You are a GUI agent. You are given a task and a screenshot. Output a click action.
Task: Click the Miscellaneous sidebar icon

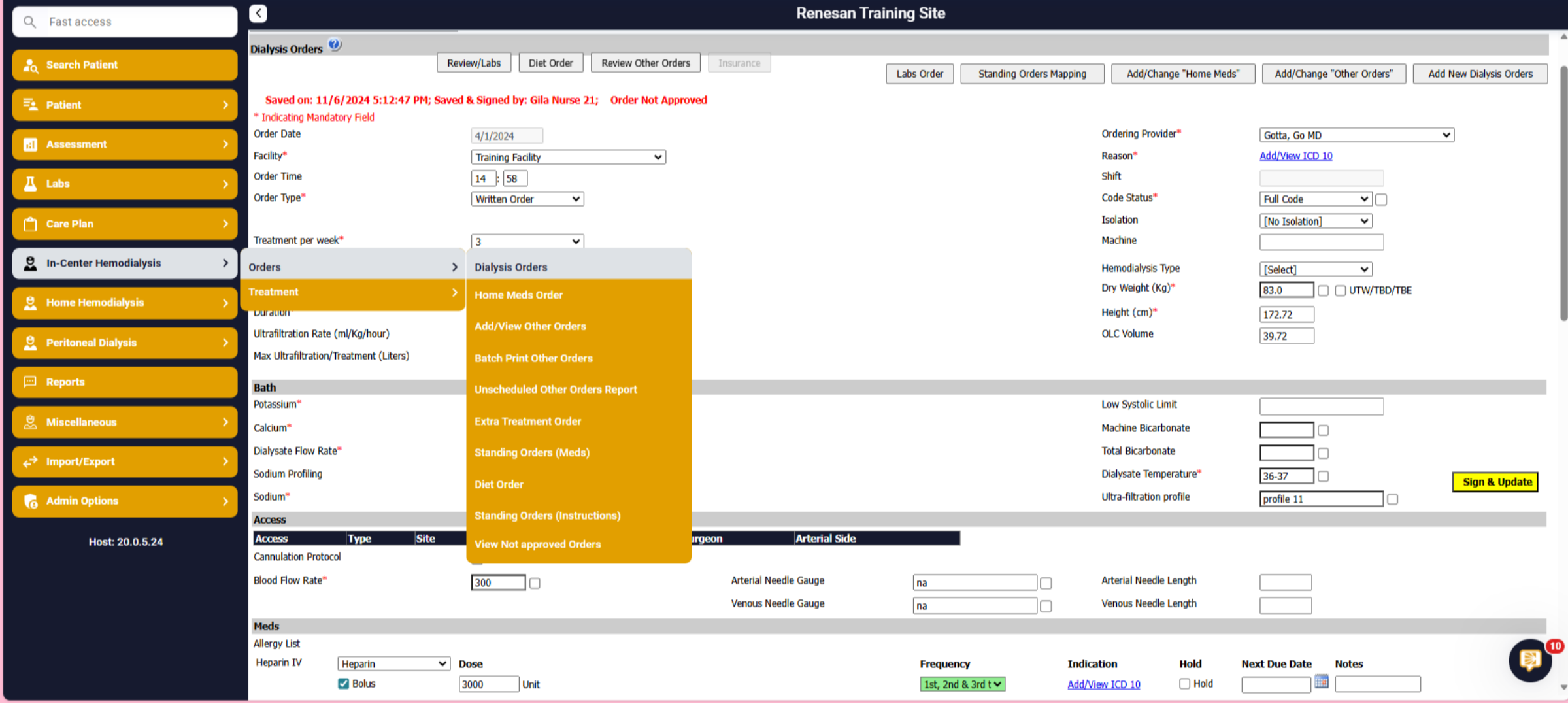(30, 422)
